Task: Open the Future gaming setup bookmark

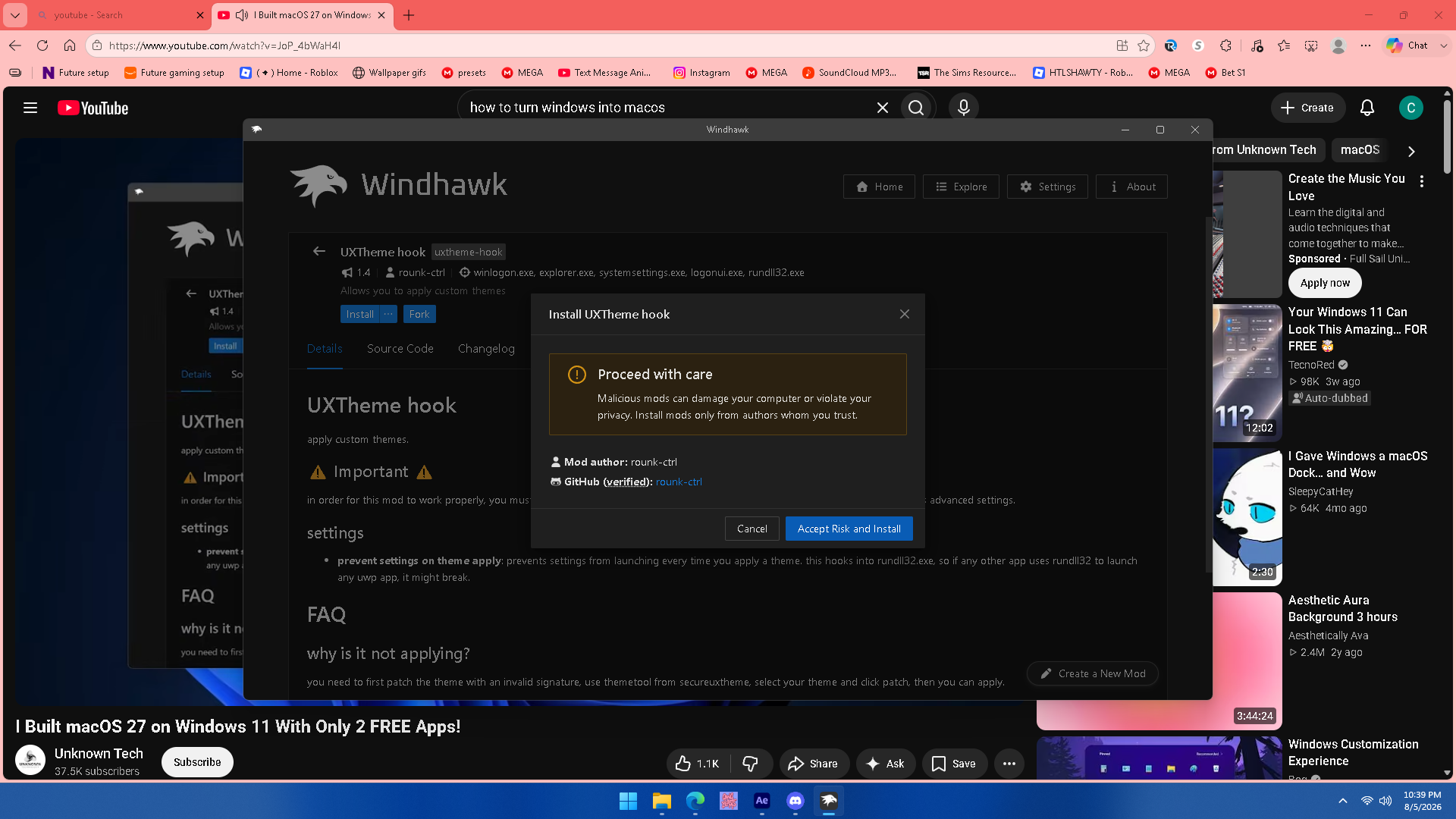Action: click(174, 73)
